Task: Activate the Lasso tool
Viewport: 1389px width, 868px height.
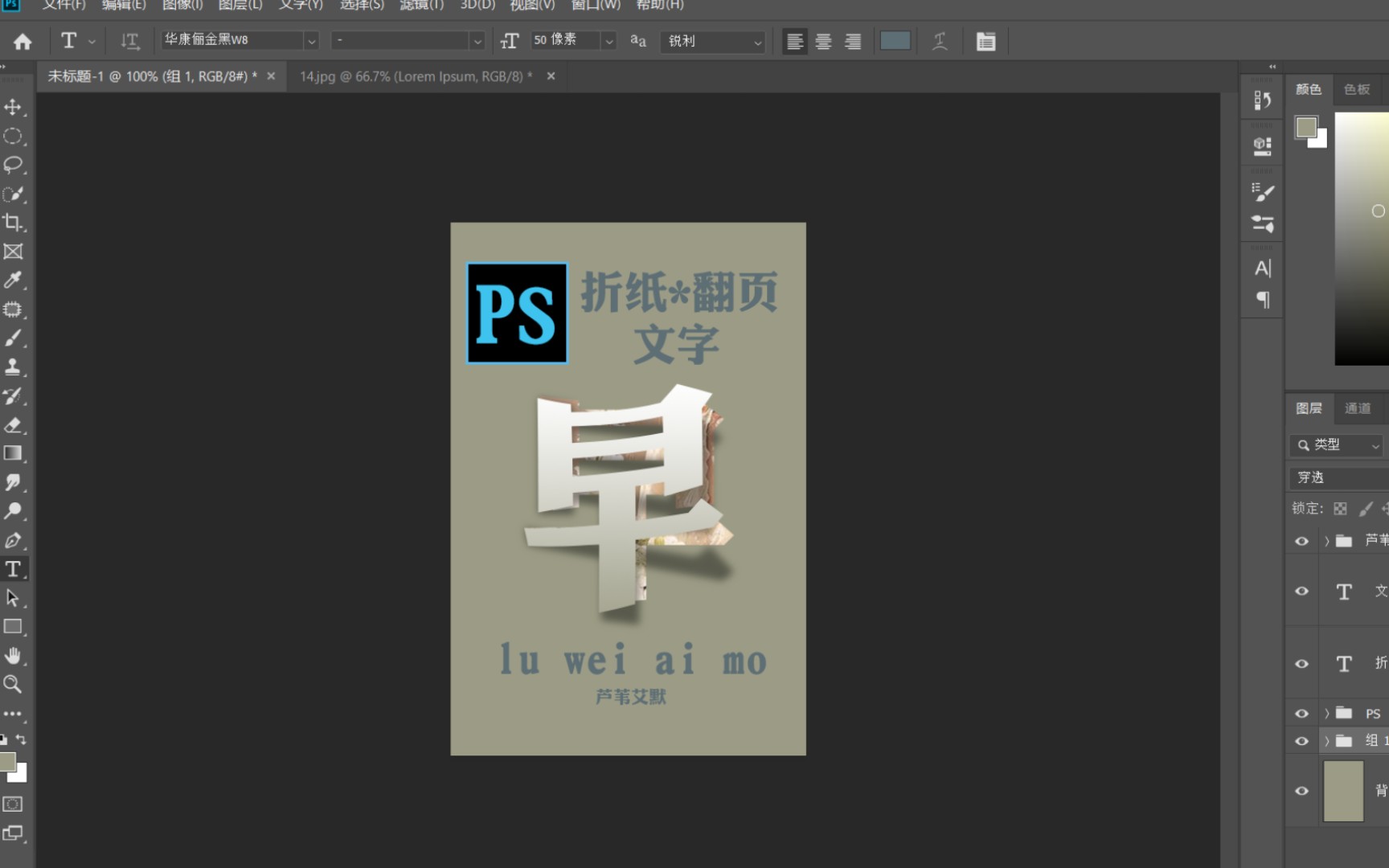Action: [x=13, y=165]
